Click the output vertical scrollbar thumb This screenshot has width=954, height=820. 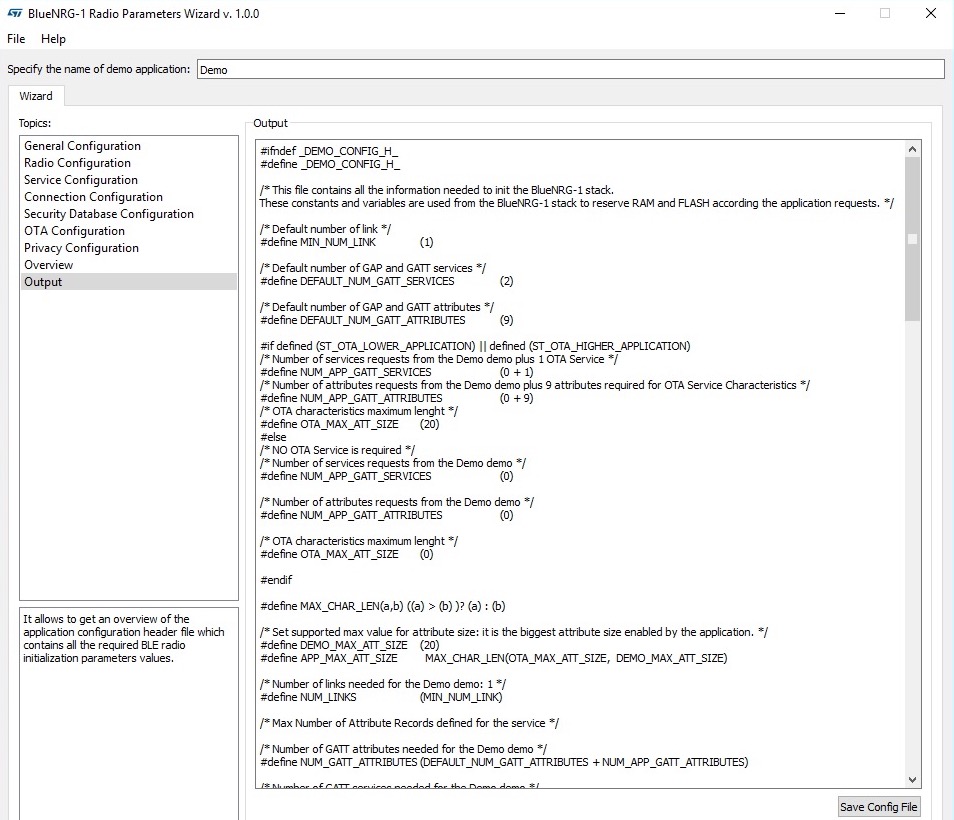[912, 240]
